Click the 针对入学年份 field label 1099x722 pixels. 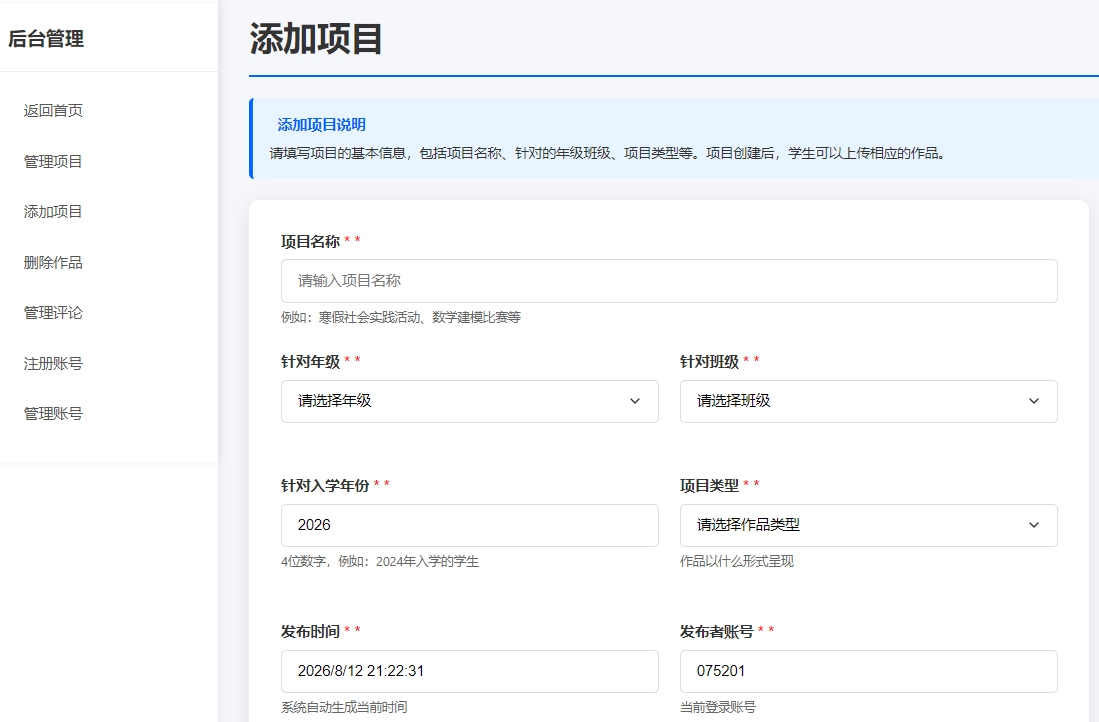tap(325, 486)
